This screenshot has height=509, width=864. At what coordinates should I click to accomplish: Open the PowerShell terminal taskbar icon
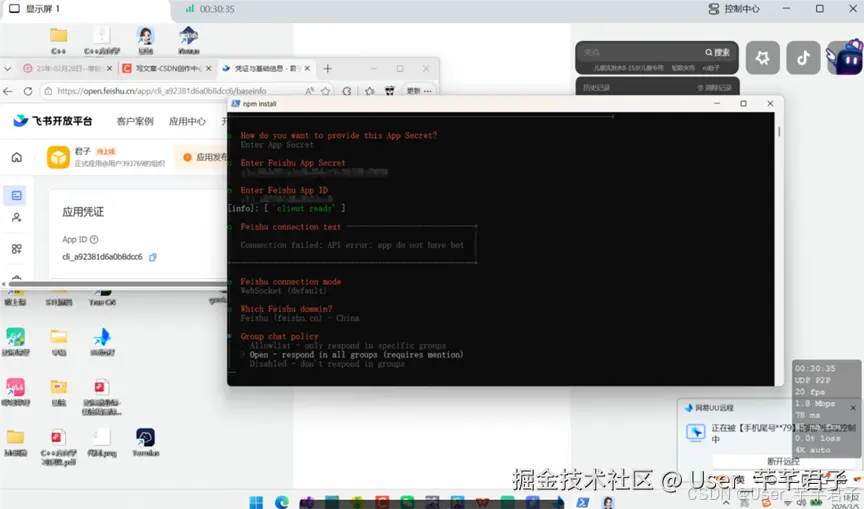(582, 502)
